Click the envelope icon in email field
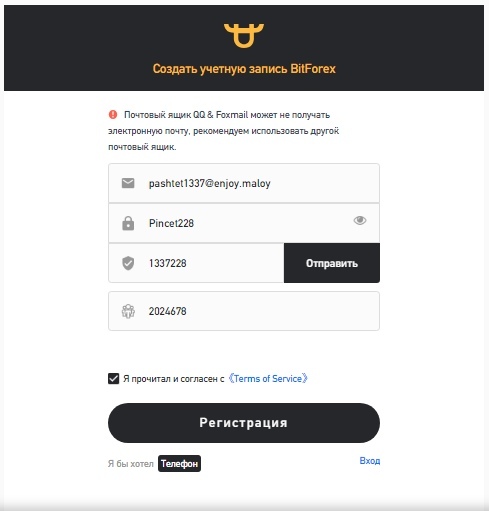This screenshot has height=511, width=489. coord(128,183)
